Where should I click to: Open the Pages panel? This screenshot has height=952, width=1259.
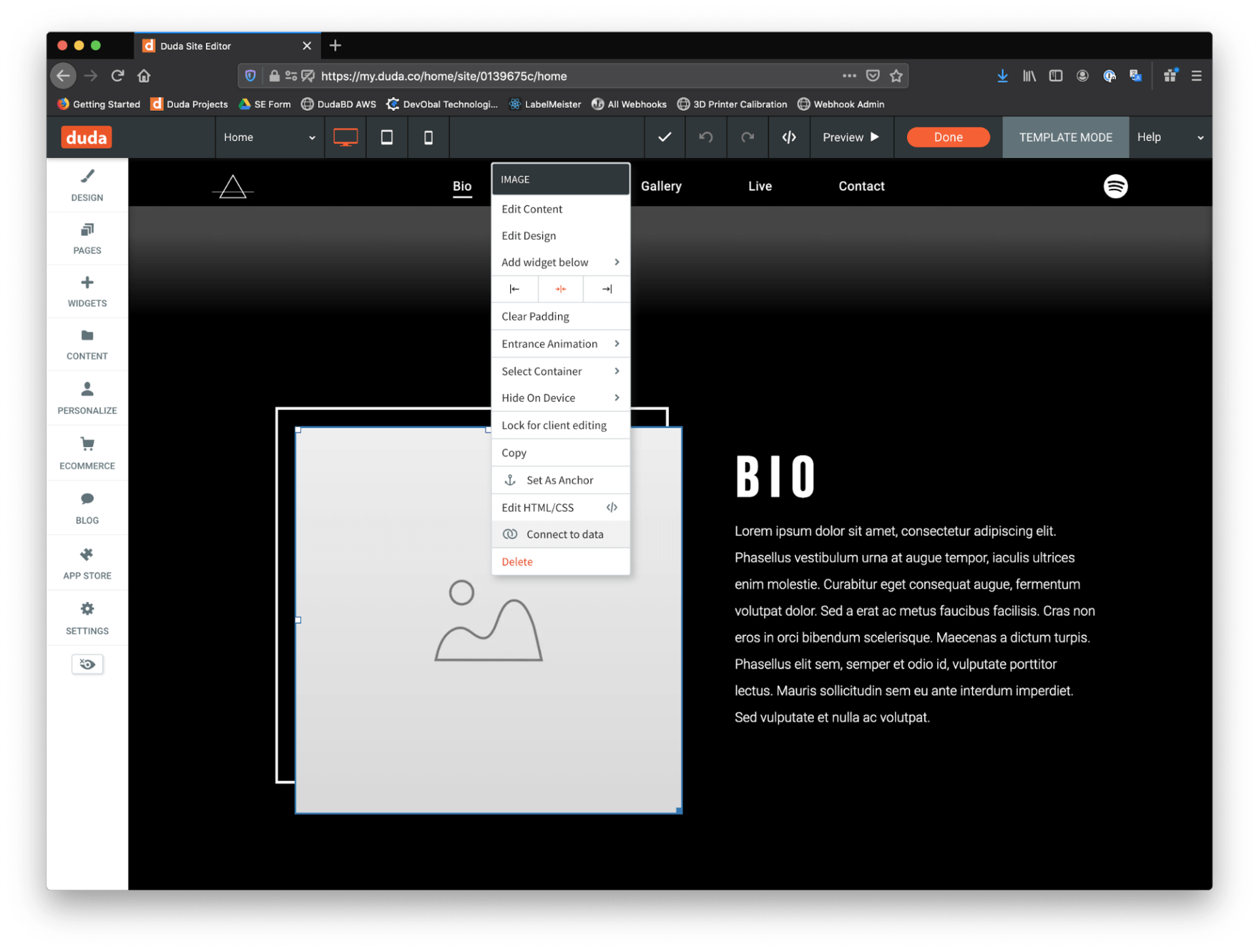point(87,239)
